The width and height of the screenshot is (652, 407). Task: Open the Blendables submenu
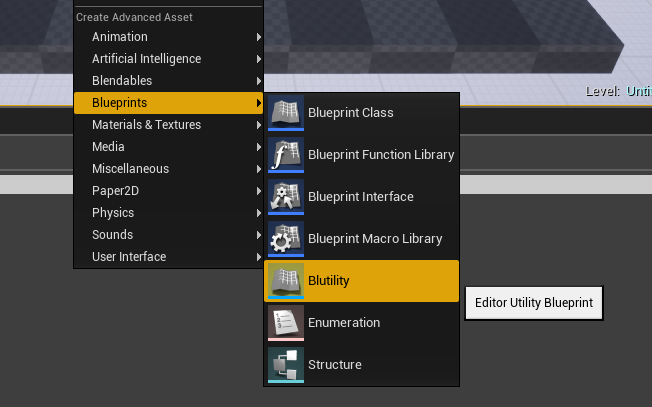click(168, 81)
